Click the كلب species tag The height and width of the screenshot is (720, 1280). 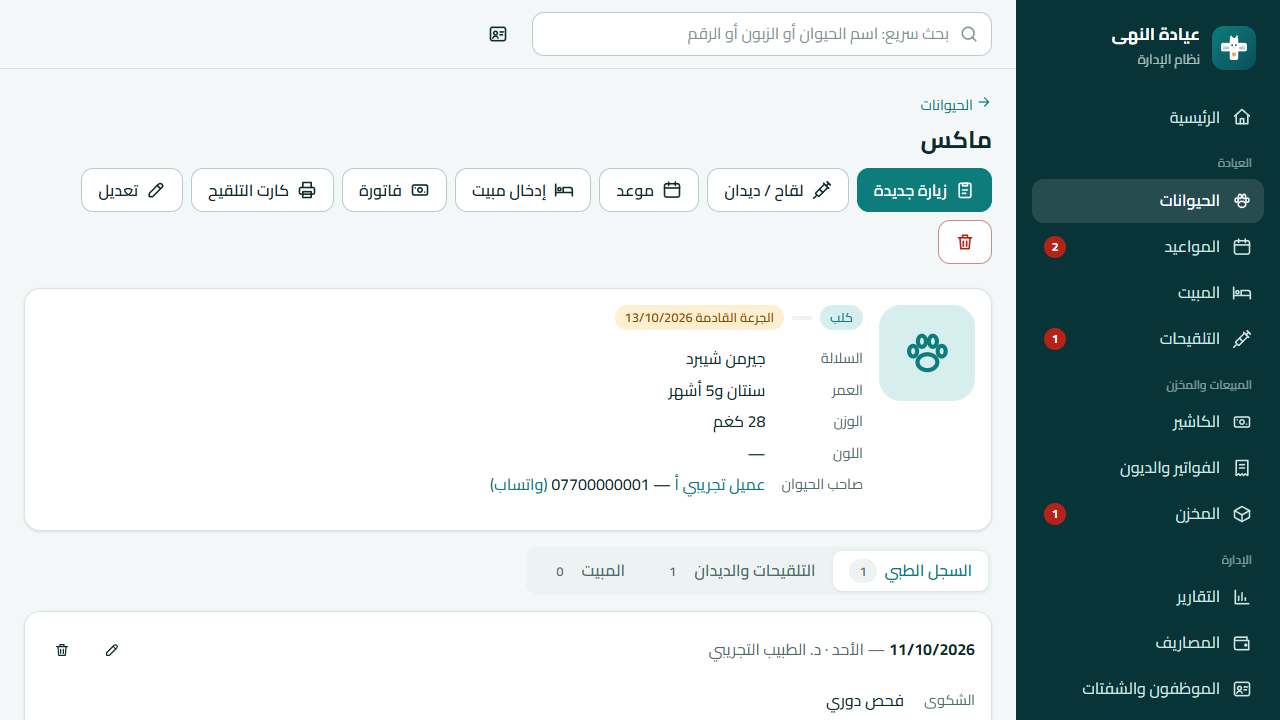841,318
